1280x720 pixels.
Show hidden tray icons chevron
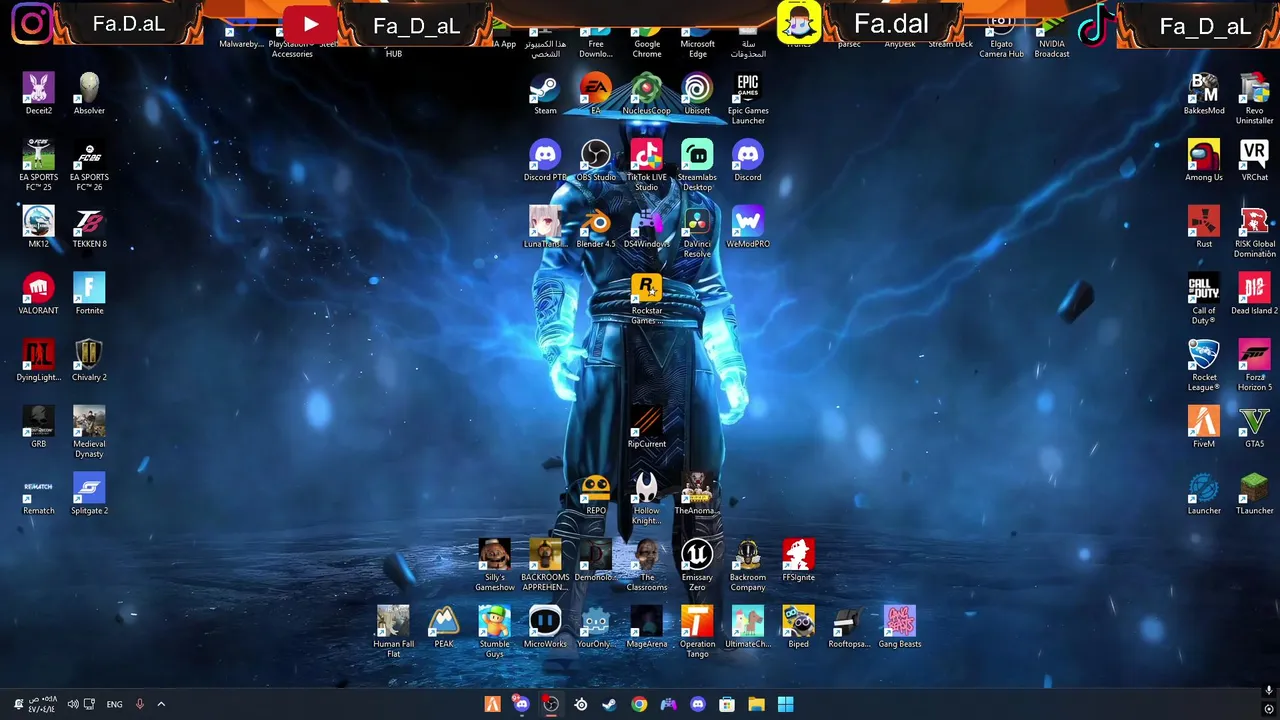coord(161,704)
